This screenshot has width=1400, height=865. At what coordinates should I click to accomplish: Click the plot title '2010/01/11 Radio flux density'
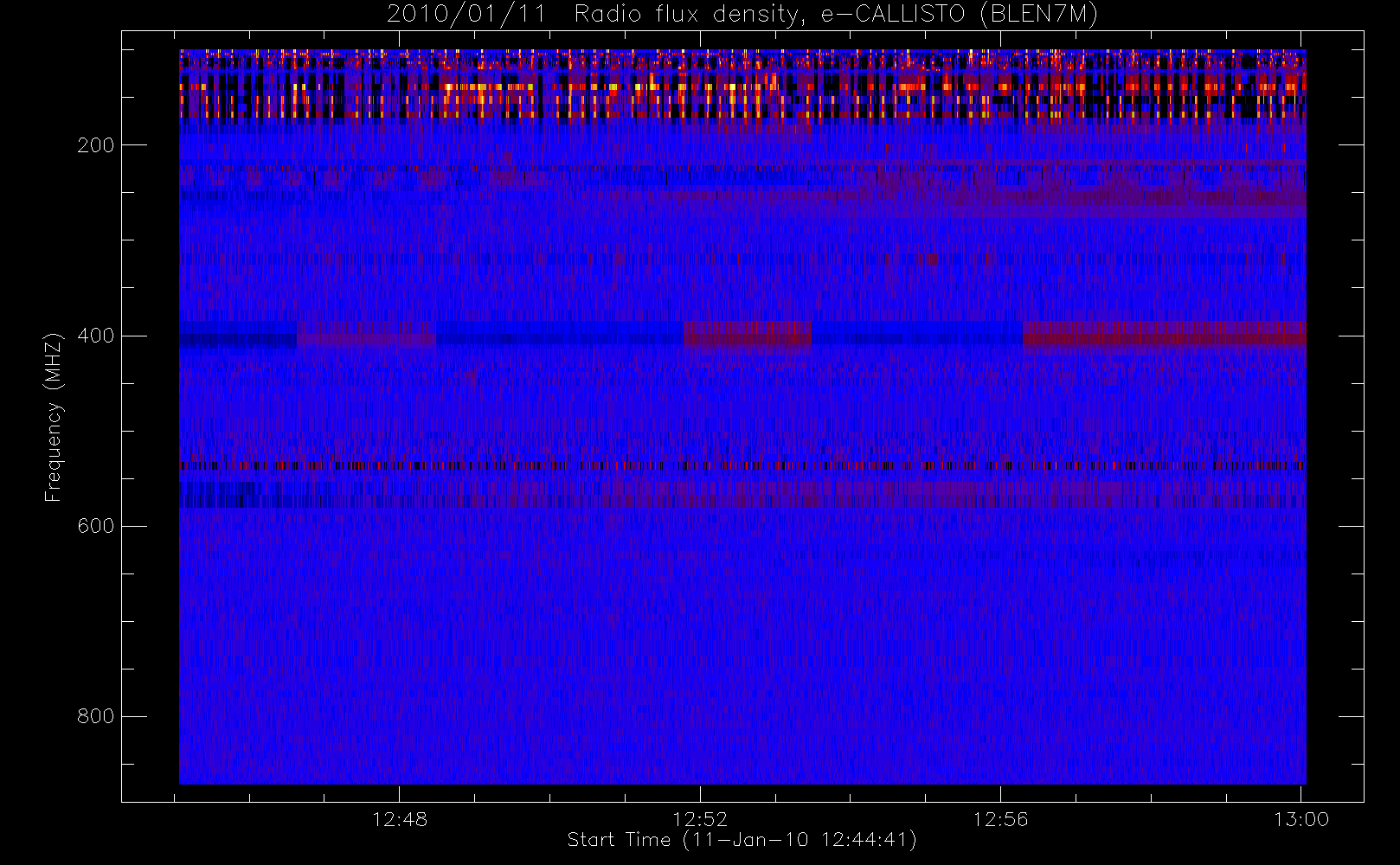tap(598, 15)
